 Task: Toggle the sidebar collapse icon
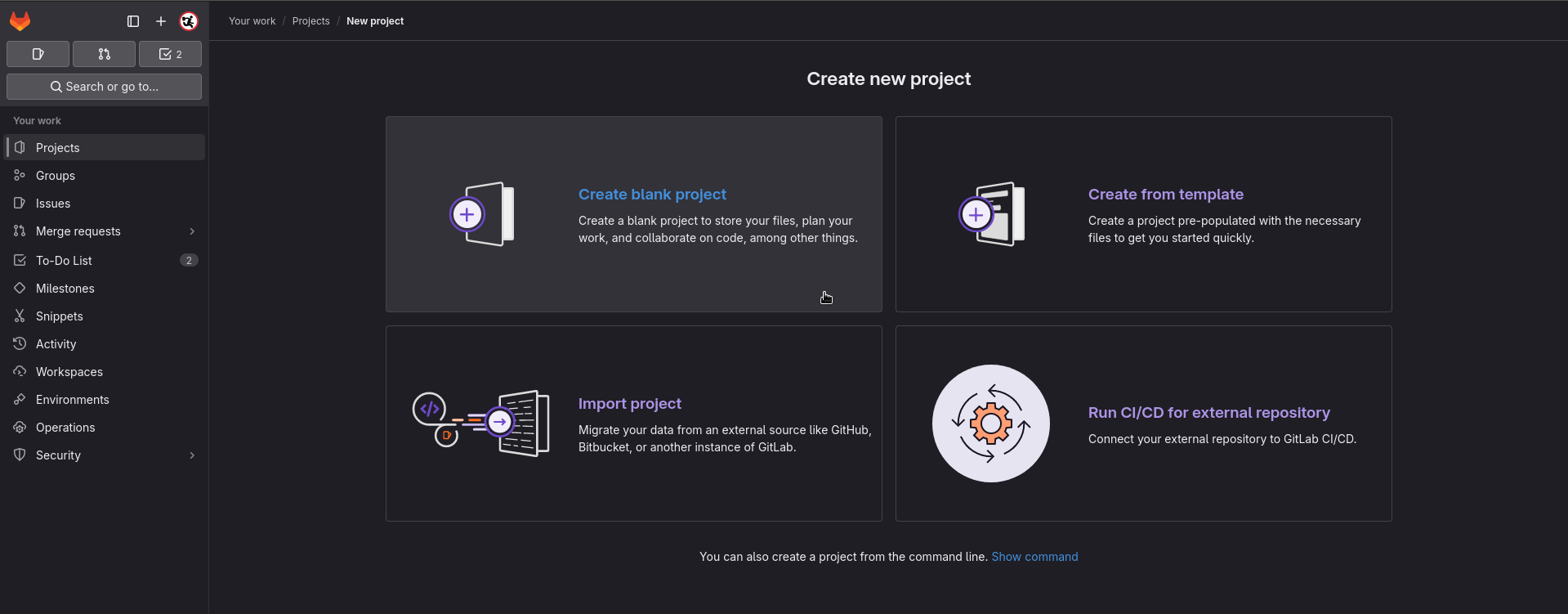[133, 21]
